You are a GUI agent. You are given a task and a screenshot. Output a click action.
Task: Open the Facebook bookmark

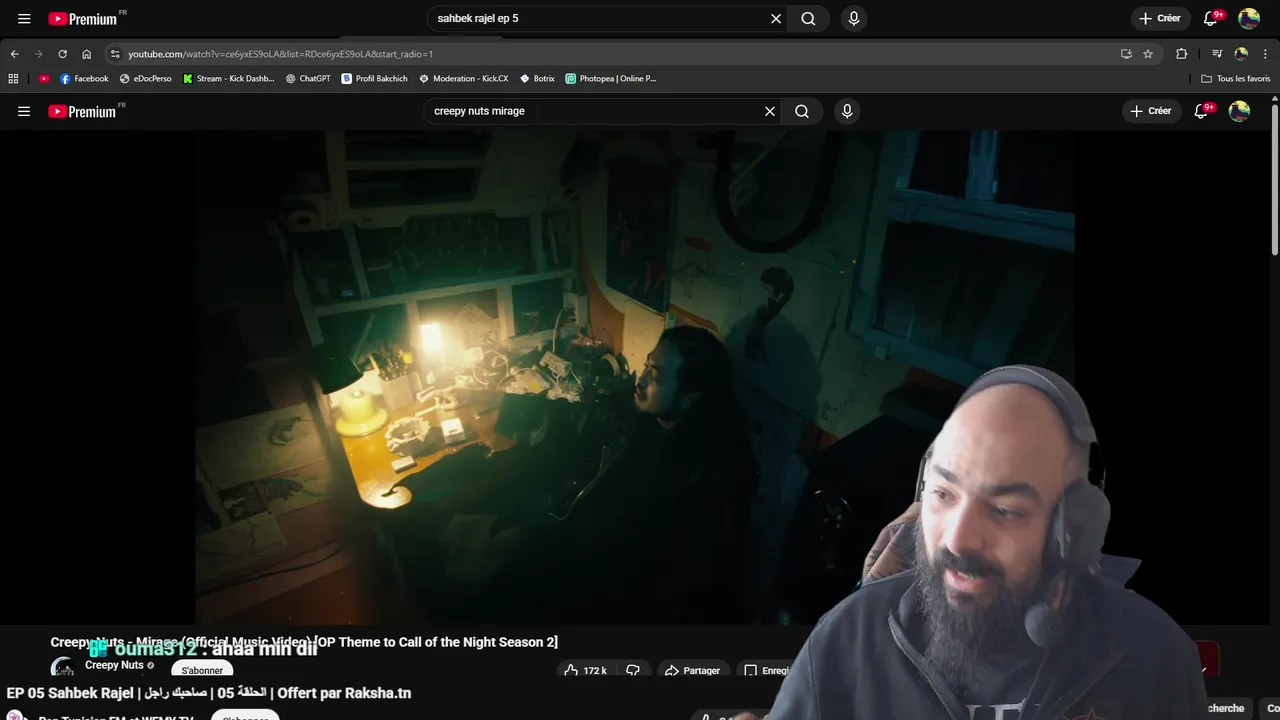84,78
